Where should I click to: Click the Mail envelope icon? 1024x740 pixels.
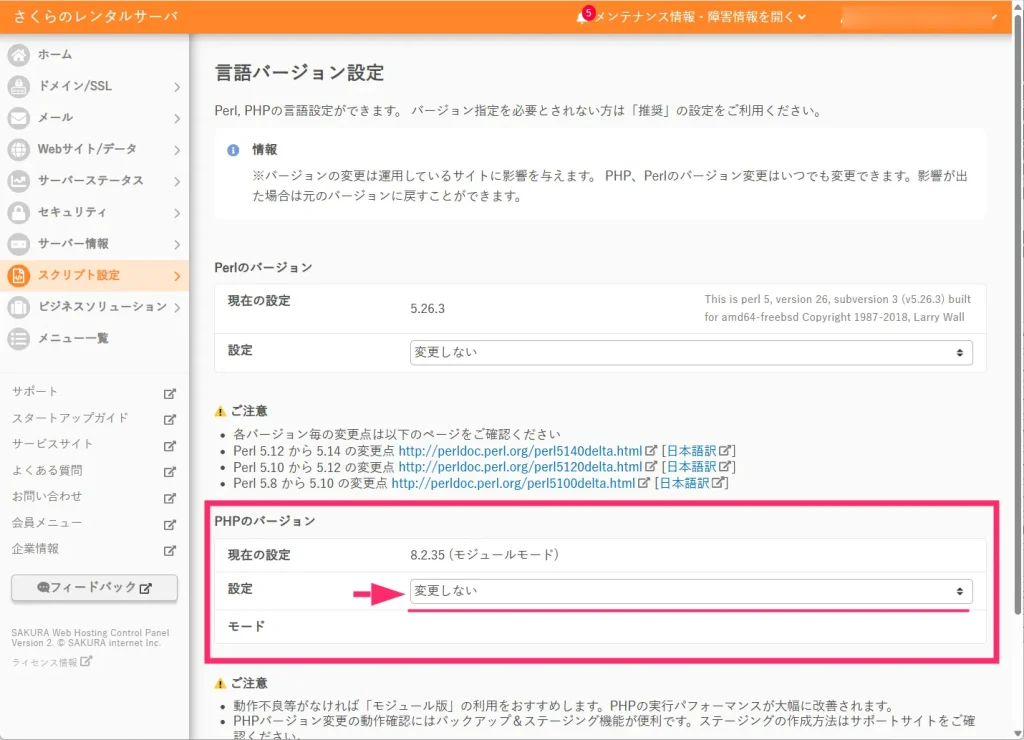click(18, 118)
